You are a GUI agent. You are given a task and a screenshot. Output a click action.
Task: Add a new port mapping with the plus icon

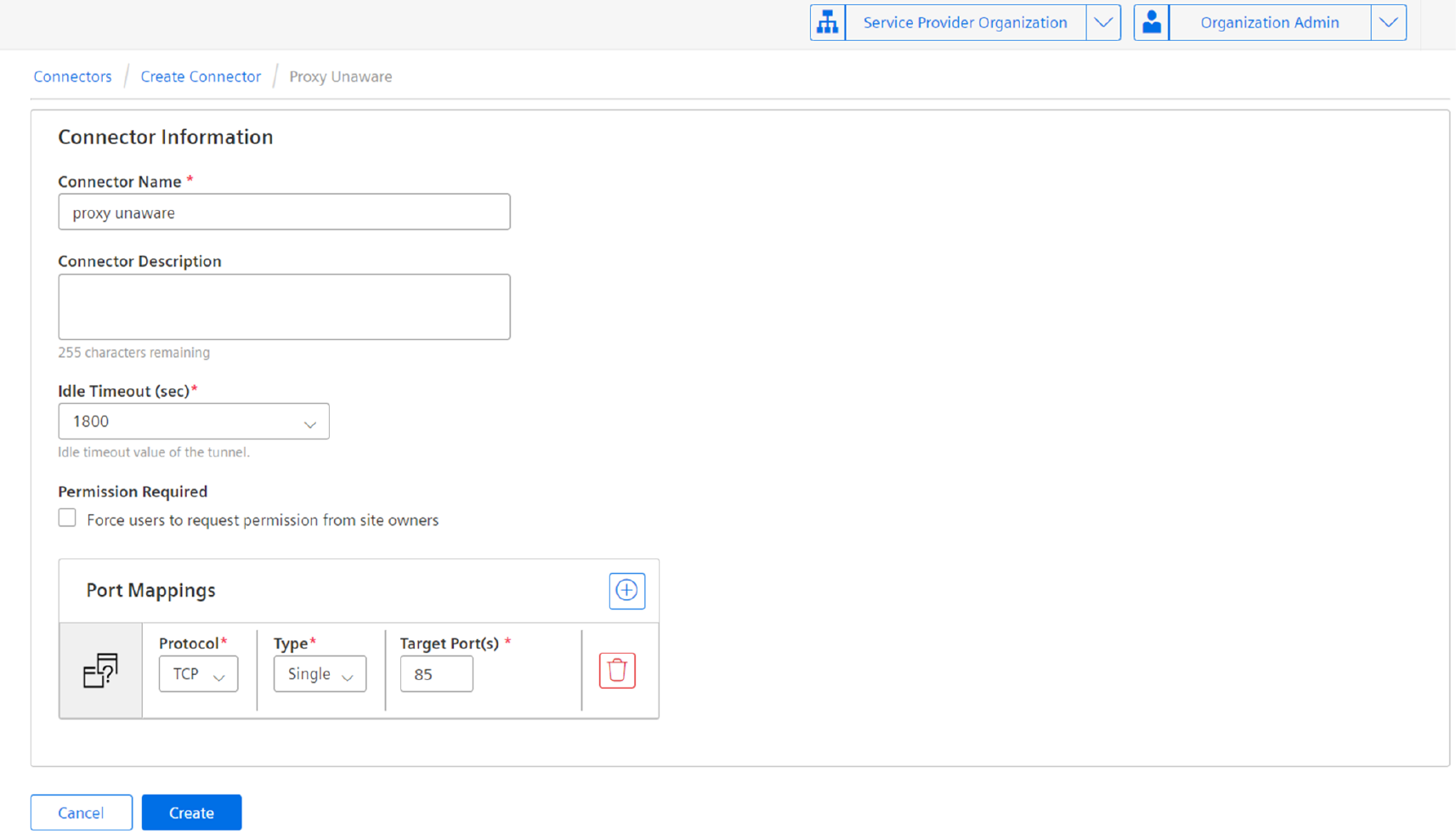(x=627, y=591)
